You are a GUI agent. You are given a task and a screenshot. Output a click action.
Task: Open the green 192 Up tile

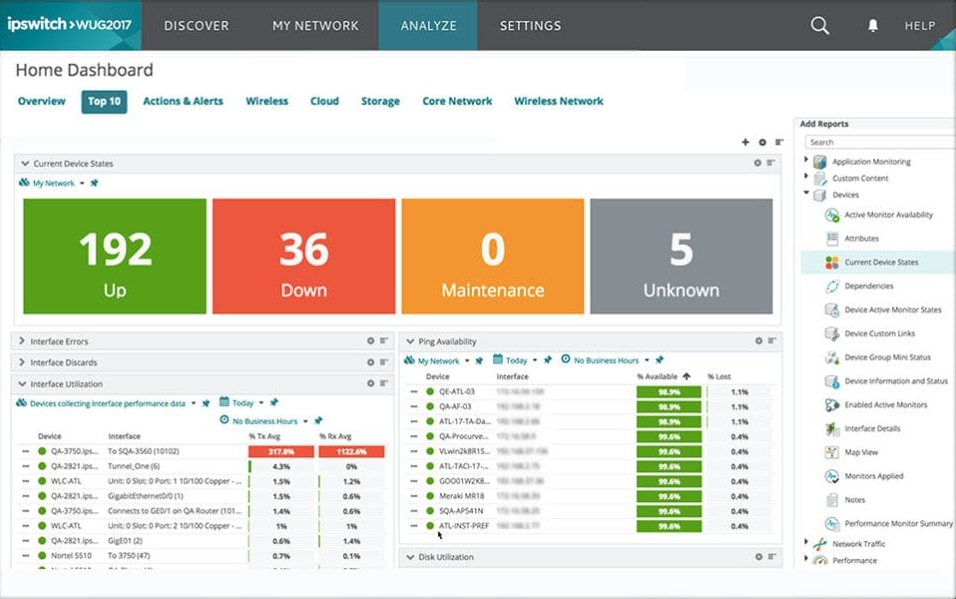point(115,256)
